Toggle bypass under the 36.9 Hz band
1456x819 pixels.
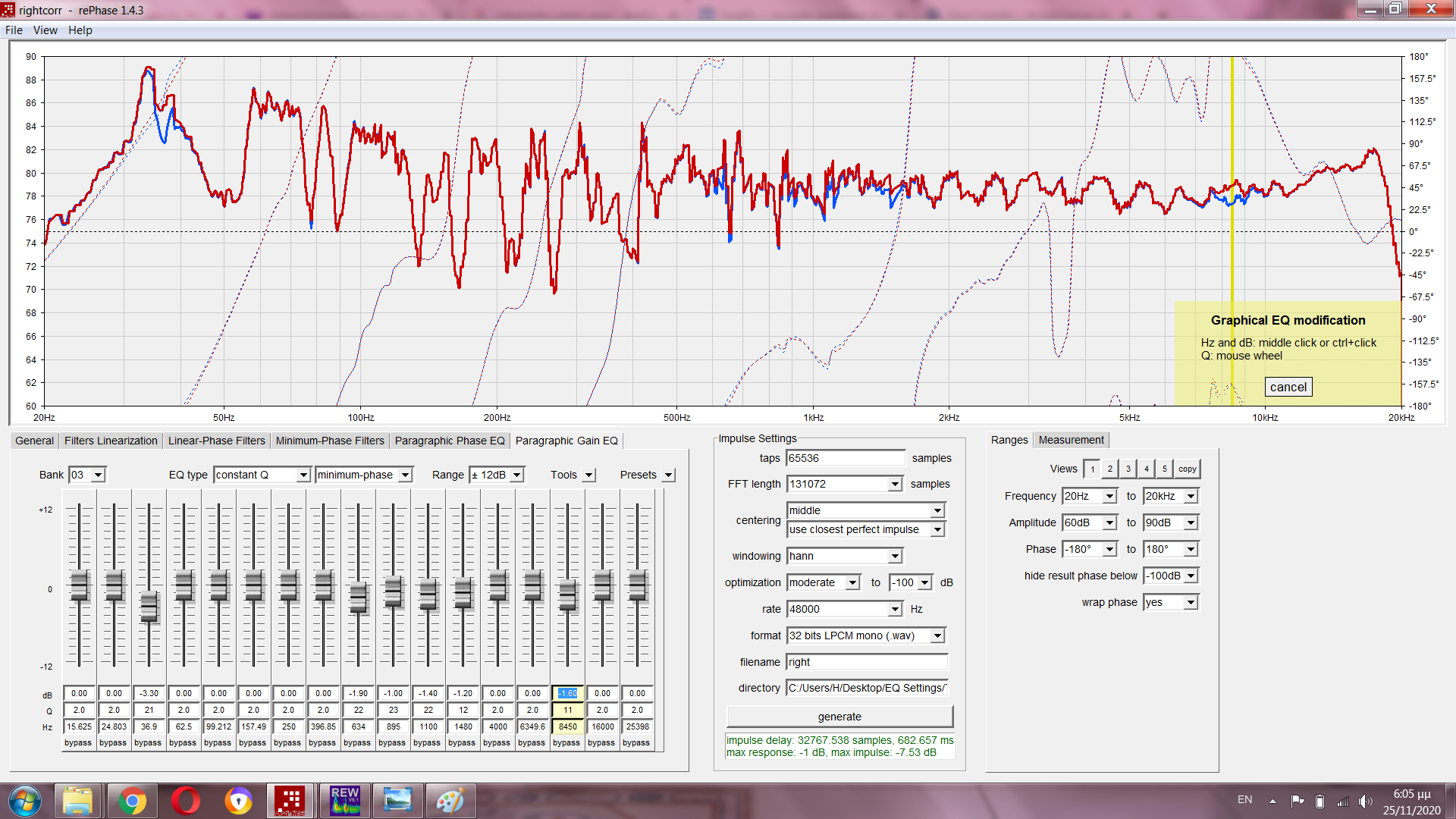(x=148, y=743)
